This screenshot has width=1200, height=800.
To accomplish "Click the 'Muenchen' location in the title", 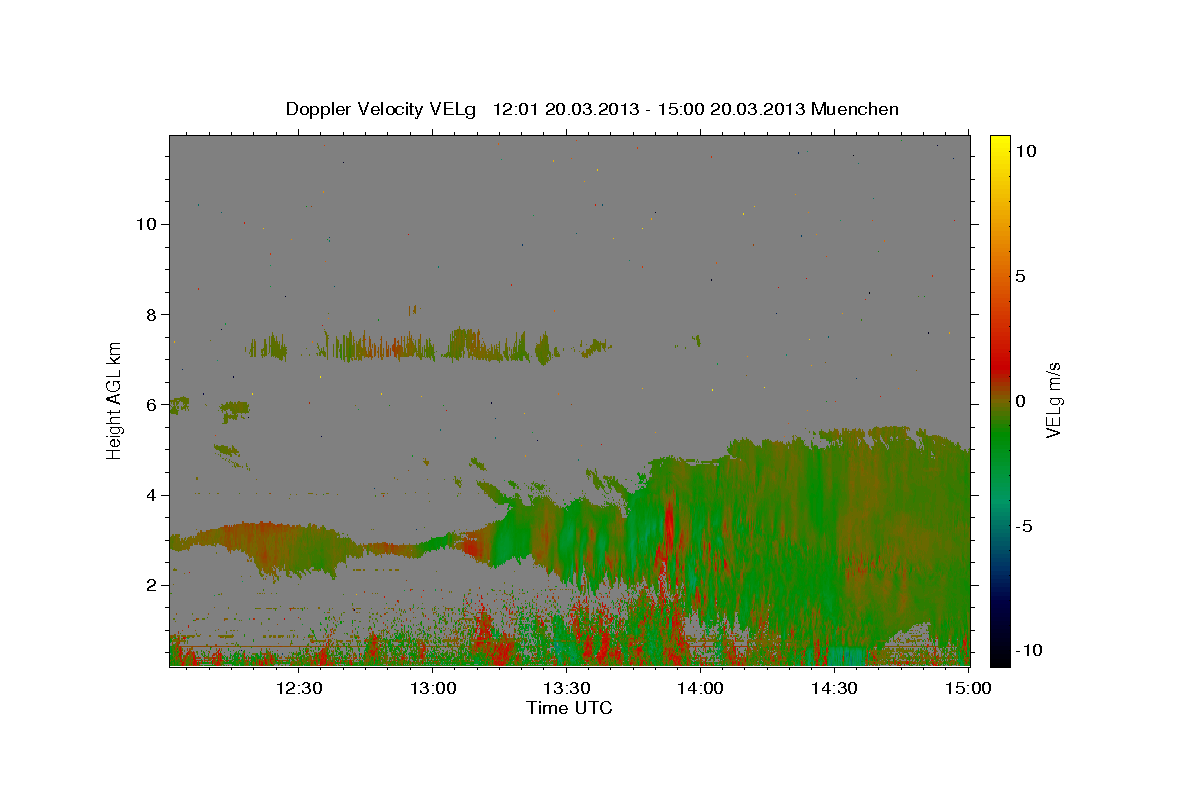I will [x=855, y=109].
